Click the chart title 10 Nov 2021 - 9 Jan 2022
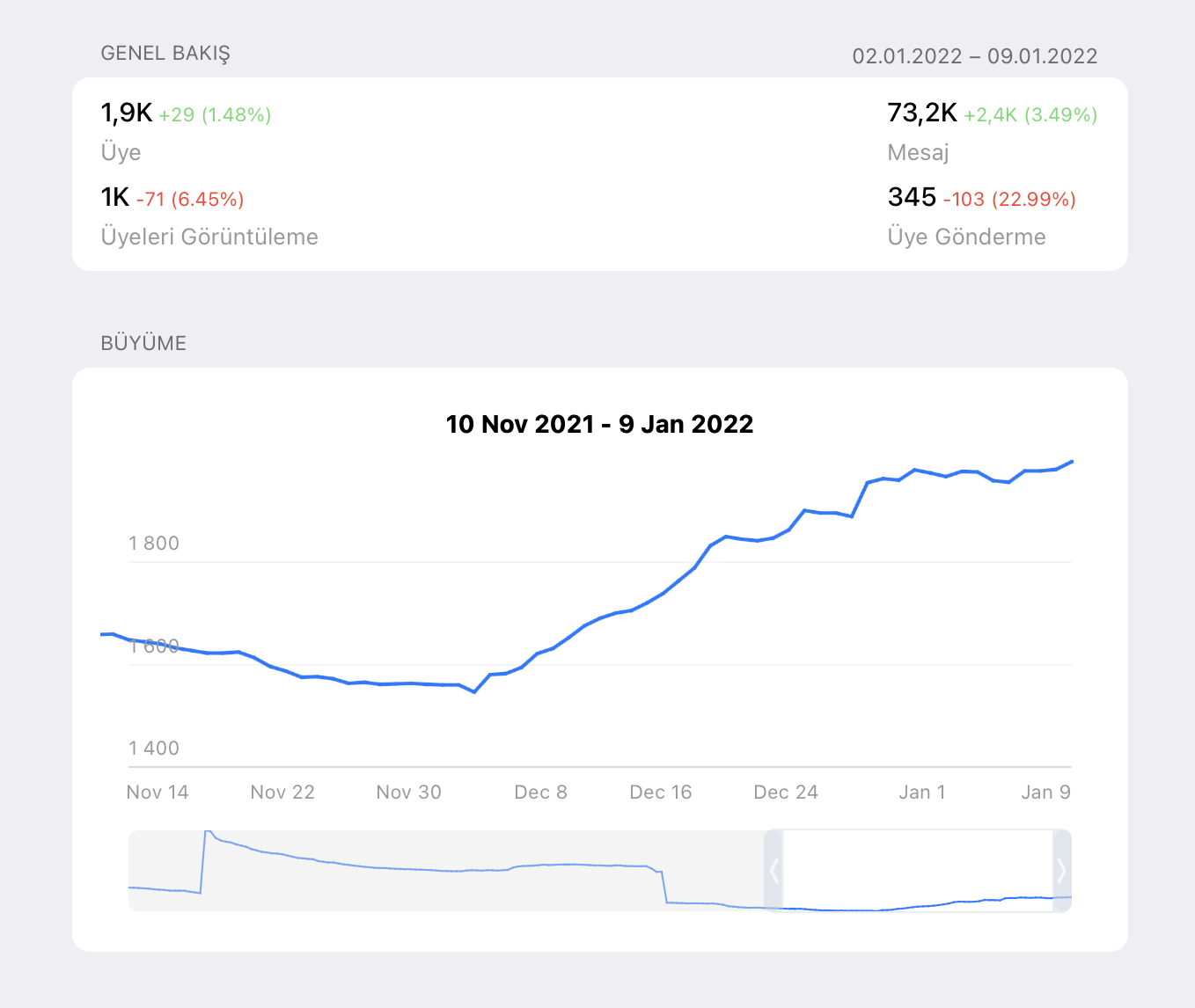This screenshot has width=1195, height=1008. coord(599,424)
